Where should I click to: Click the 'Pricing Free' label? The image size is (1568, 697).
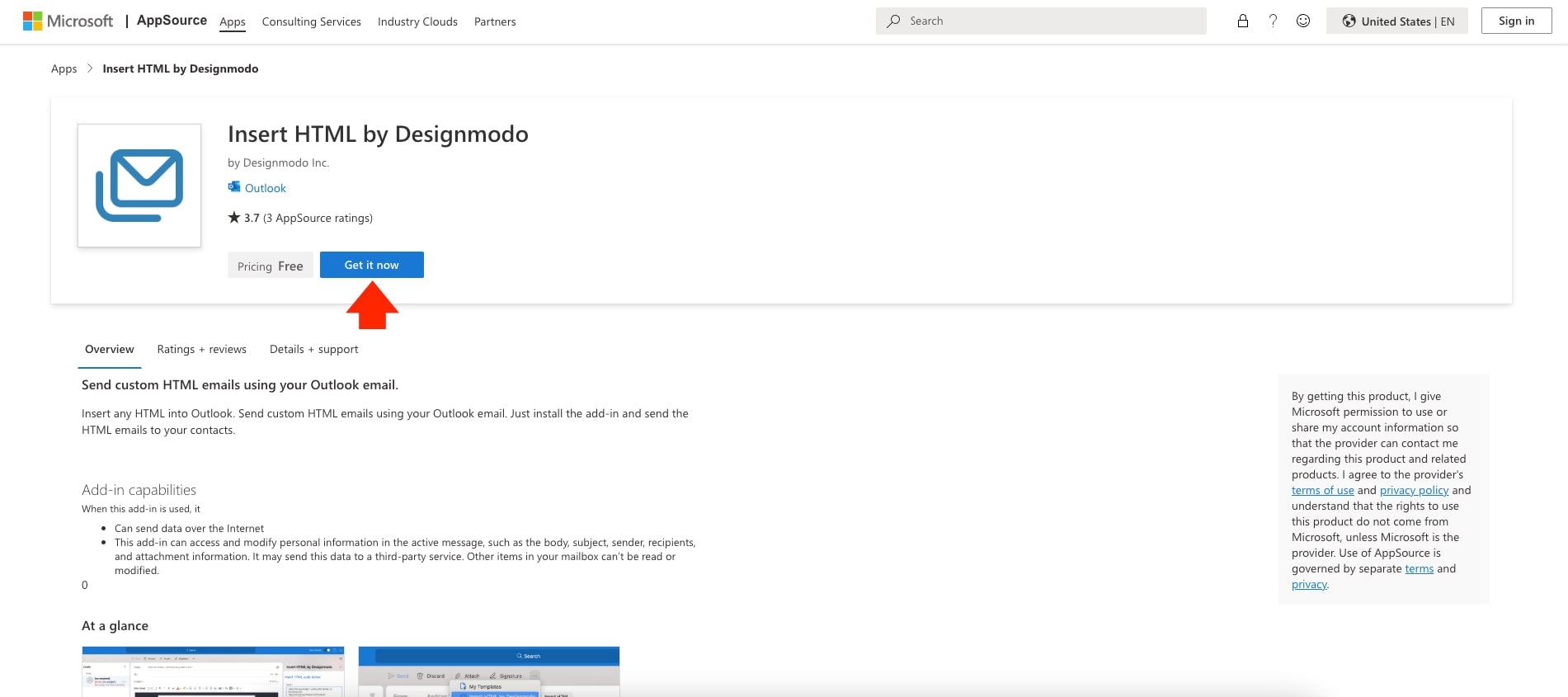(271, 266)
